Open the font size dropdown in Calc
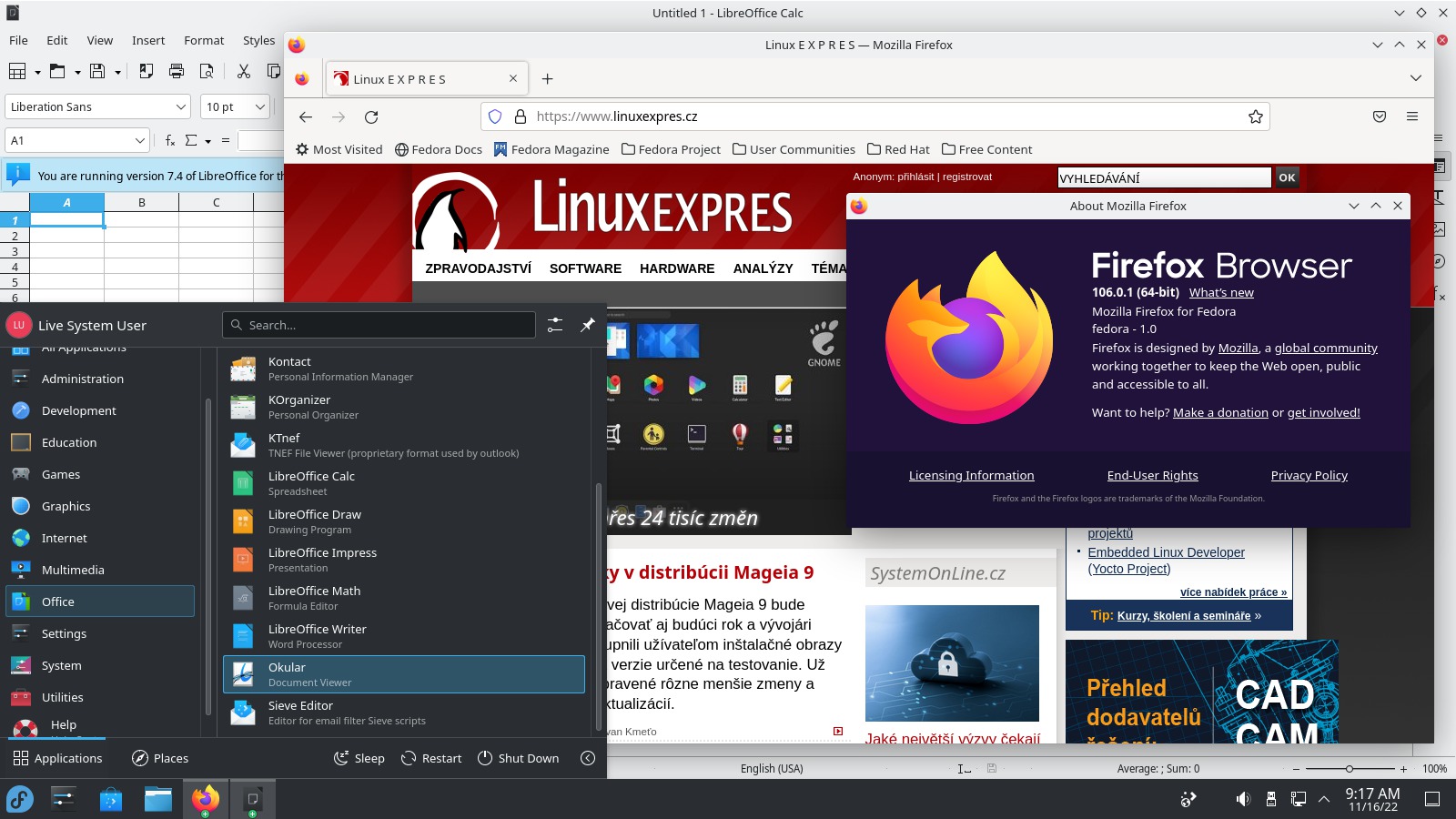 (259, 106)
